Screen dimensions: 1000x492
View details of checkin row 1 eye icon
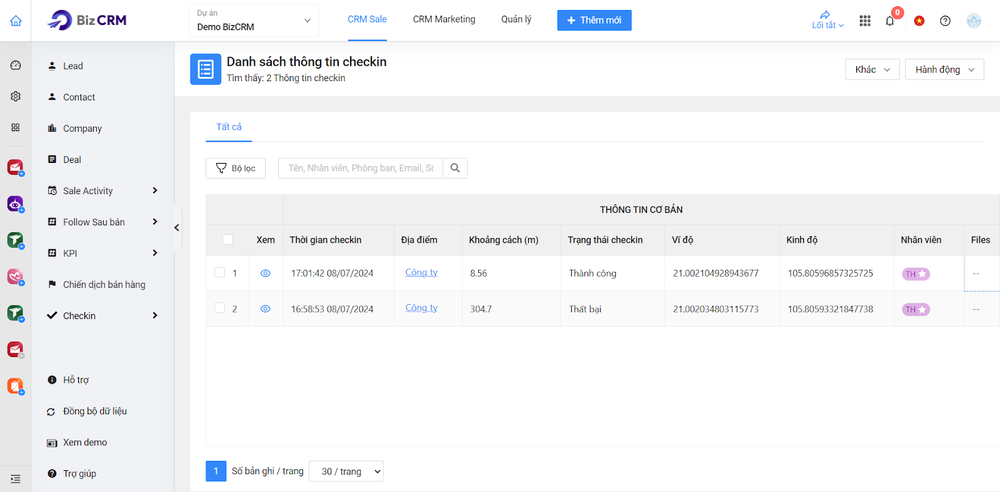265,273
